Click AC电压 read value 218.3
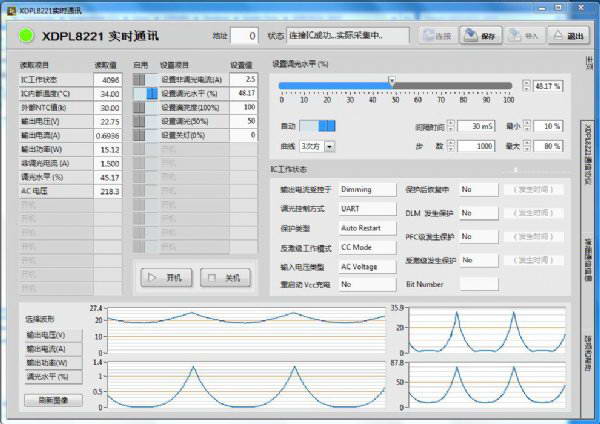600x424 pixels. pyautogui.click(x=108, y=191)
